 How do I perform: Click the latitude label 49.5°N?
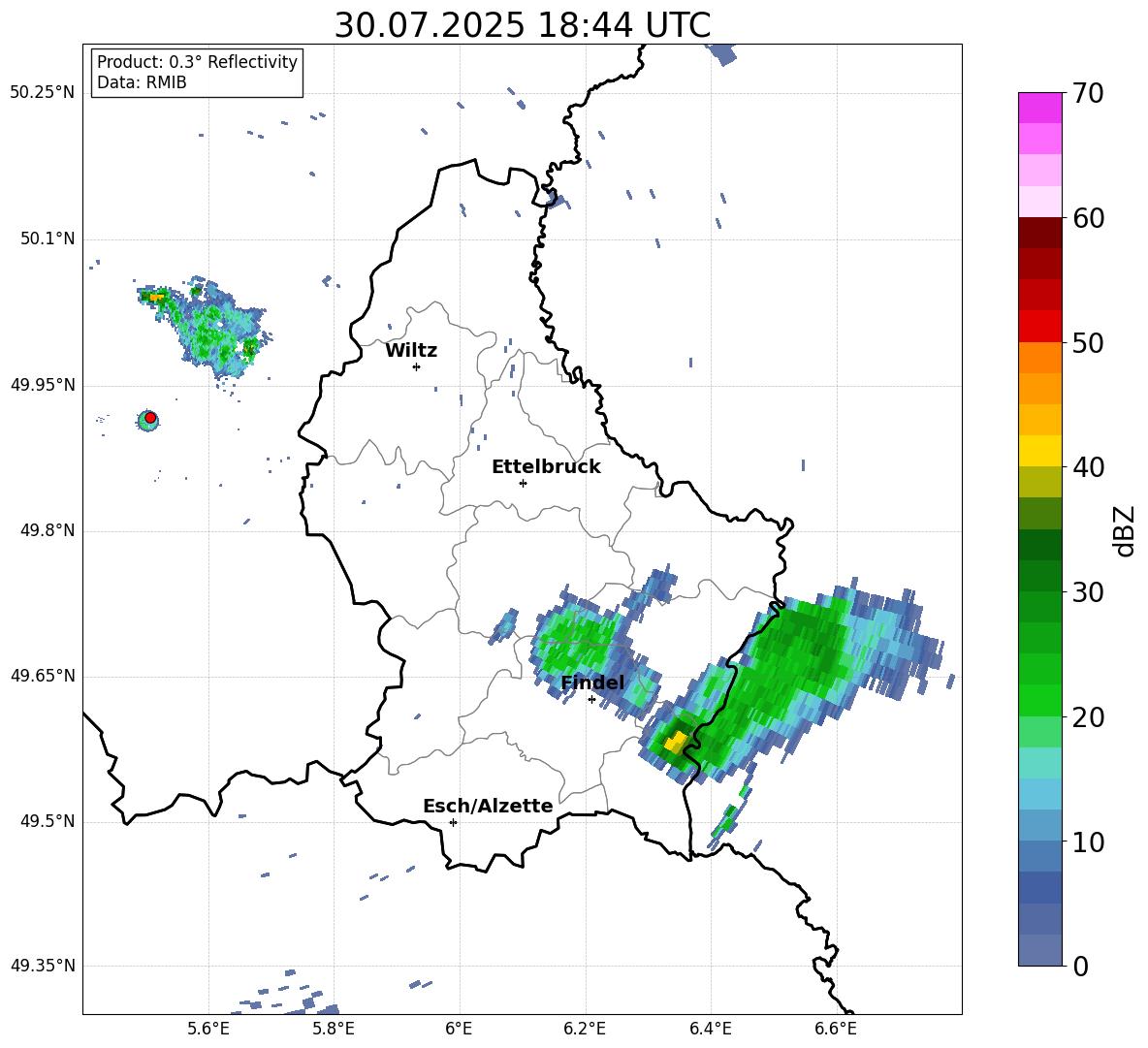tap(48, 821)
